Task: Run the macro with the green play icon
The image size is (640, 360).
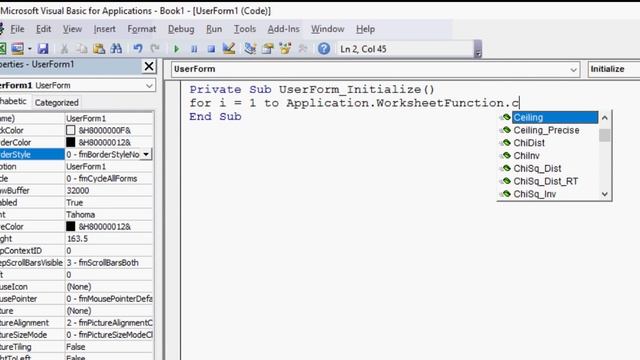Action: [176, 49]
